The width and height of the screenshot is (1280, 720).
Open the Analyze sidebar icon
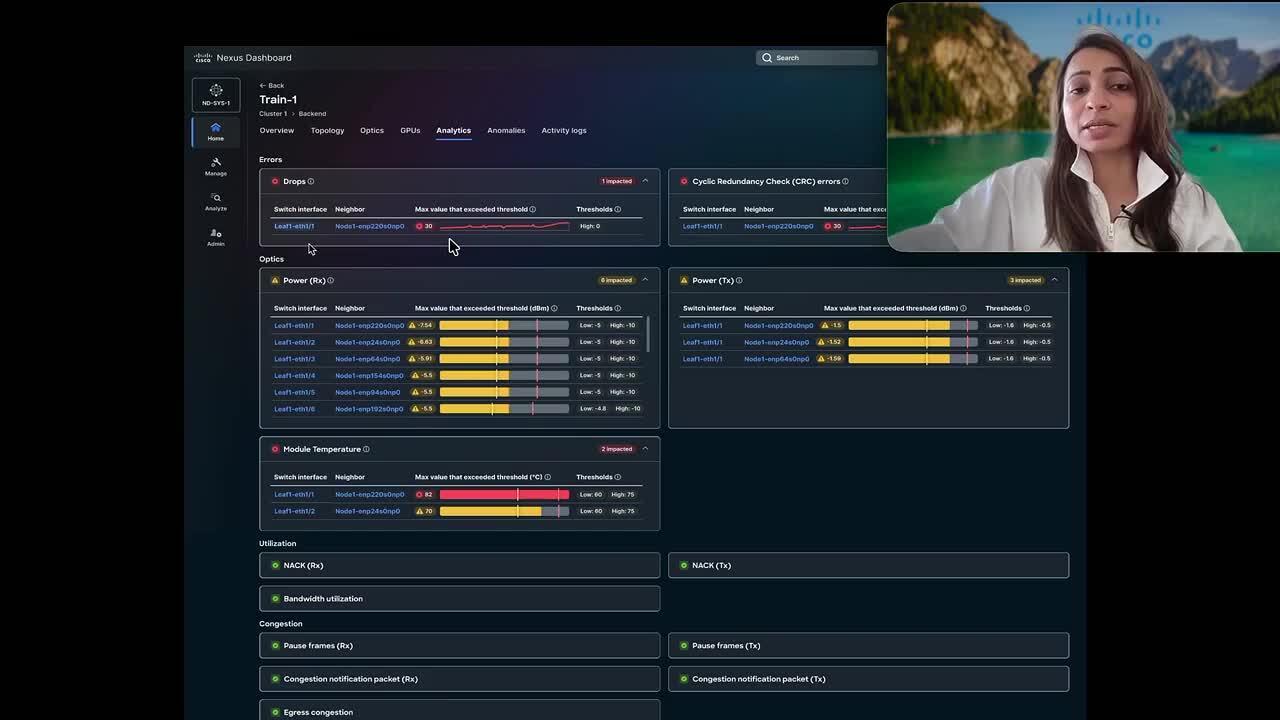pos(215,201)
